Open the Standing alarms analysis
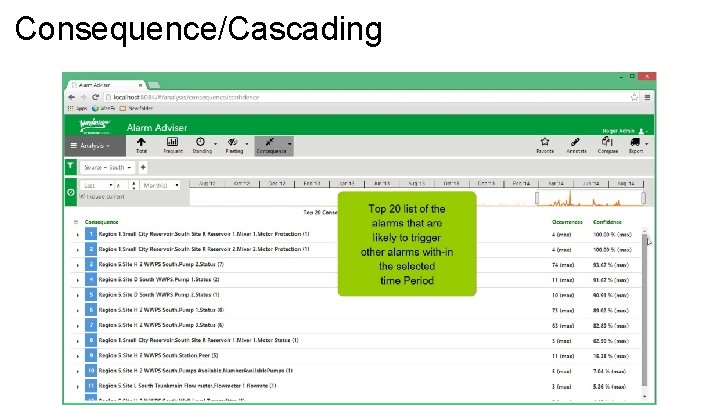The image size is (720, 405). coord(201,146)
